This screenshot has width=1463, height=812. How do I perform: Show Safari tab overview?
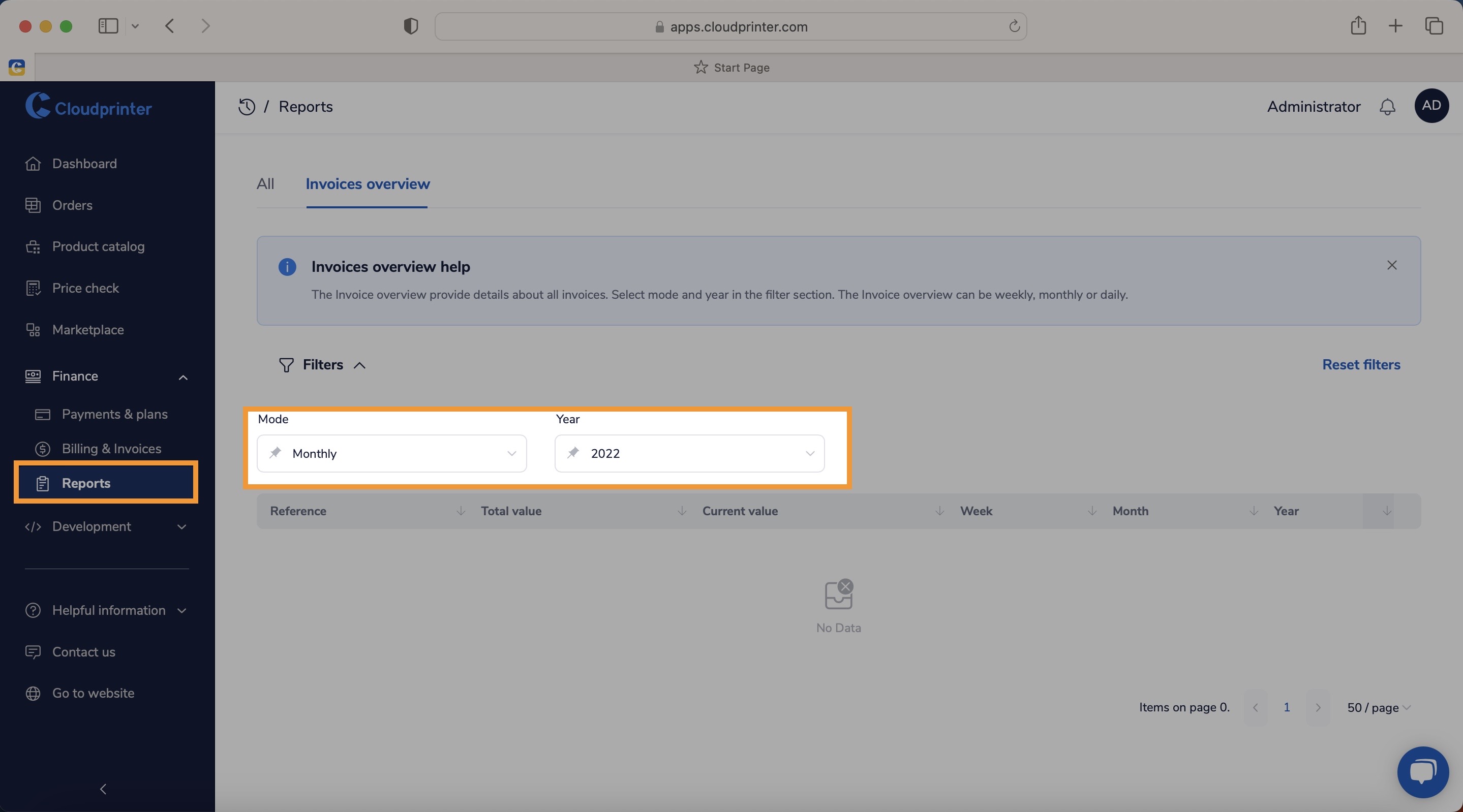pos(1434,25)
